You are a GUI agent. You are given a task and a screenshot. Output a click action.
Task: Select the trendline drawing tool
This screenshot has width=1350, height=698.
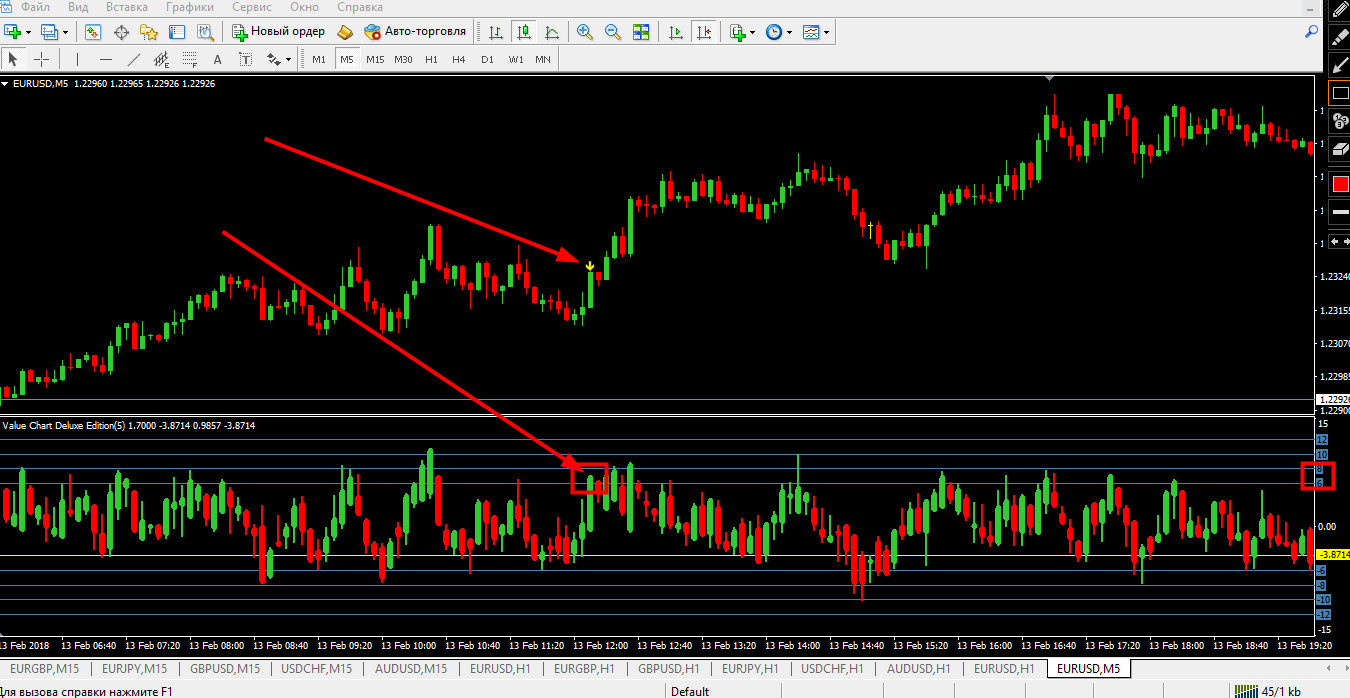click(133, 59)
